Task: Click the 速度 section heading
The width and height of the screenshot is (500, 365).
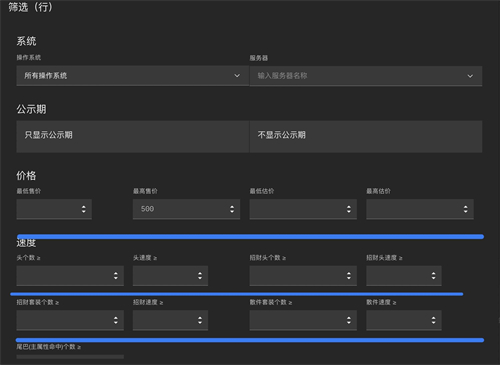Action: 26,243
